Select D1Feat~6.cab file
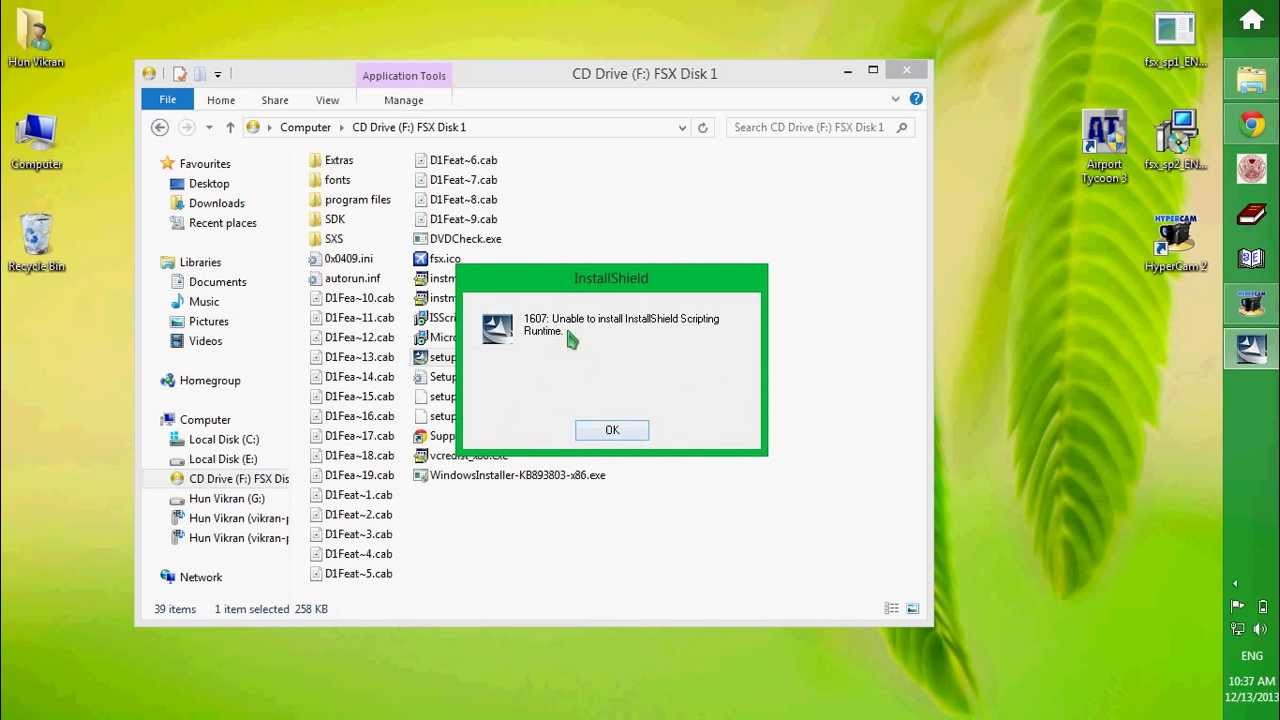Viewport: 1280px width, 720px height. (x=463, y=160)
